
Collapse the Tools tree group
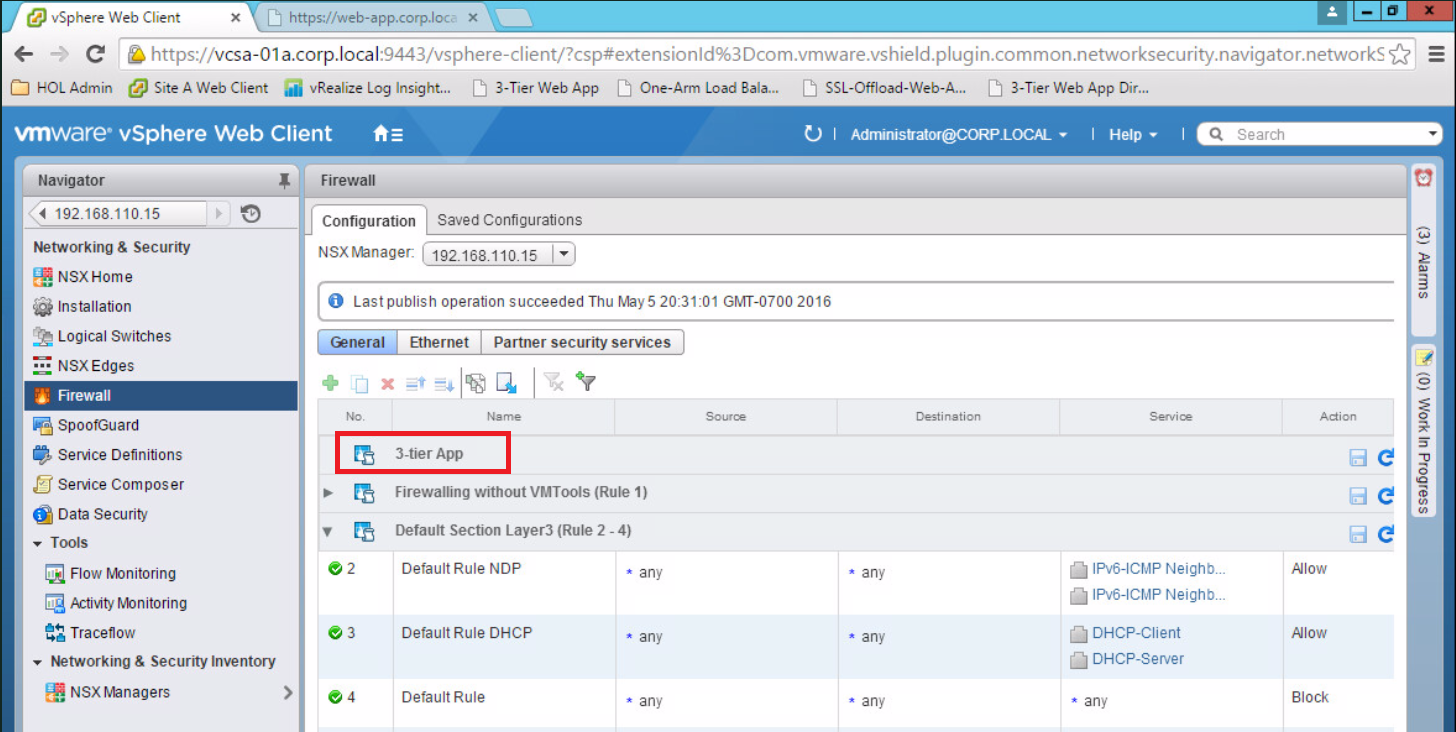38,543
